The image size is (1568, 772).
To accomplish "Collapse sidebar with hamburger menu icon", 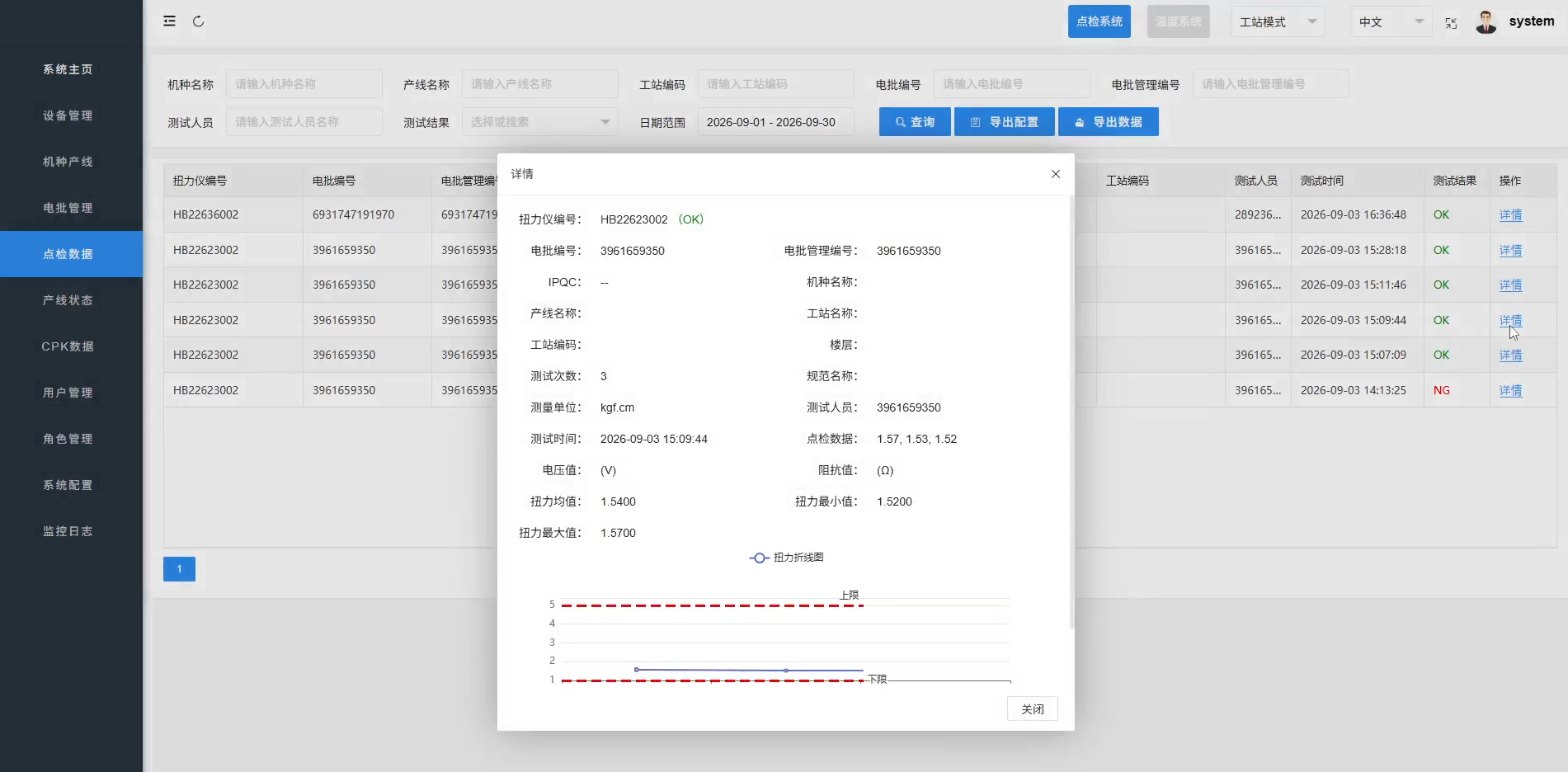I will point(169,21).
